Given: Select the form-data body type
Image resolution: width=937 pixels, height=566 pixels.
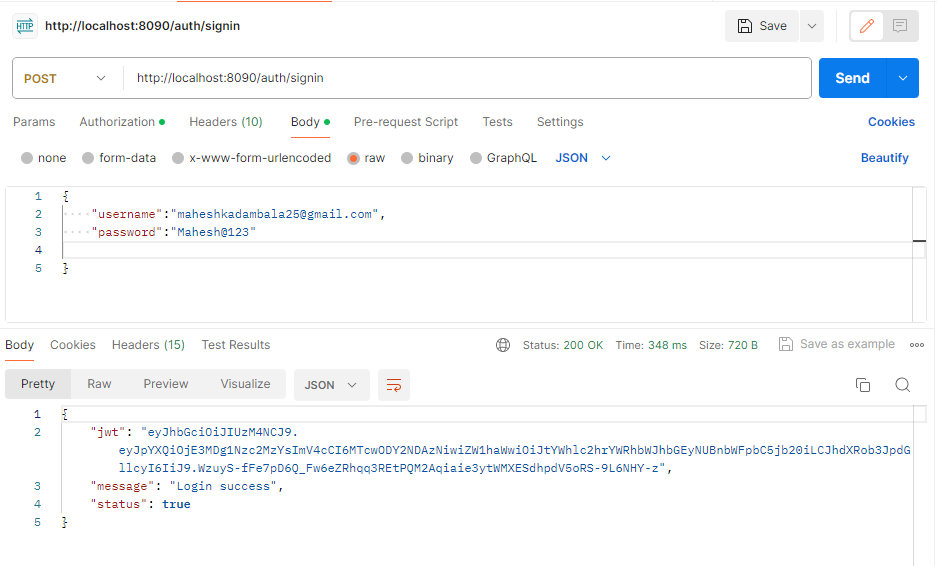Looking at the screenshot, I should pos(119,158).
